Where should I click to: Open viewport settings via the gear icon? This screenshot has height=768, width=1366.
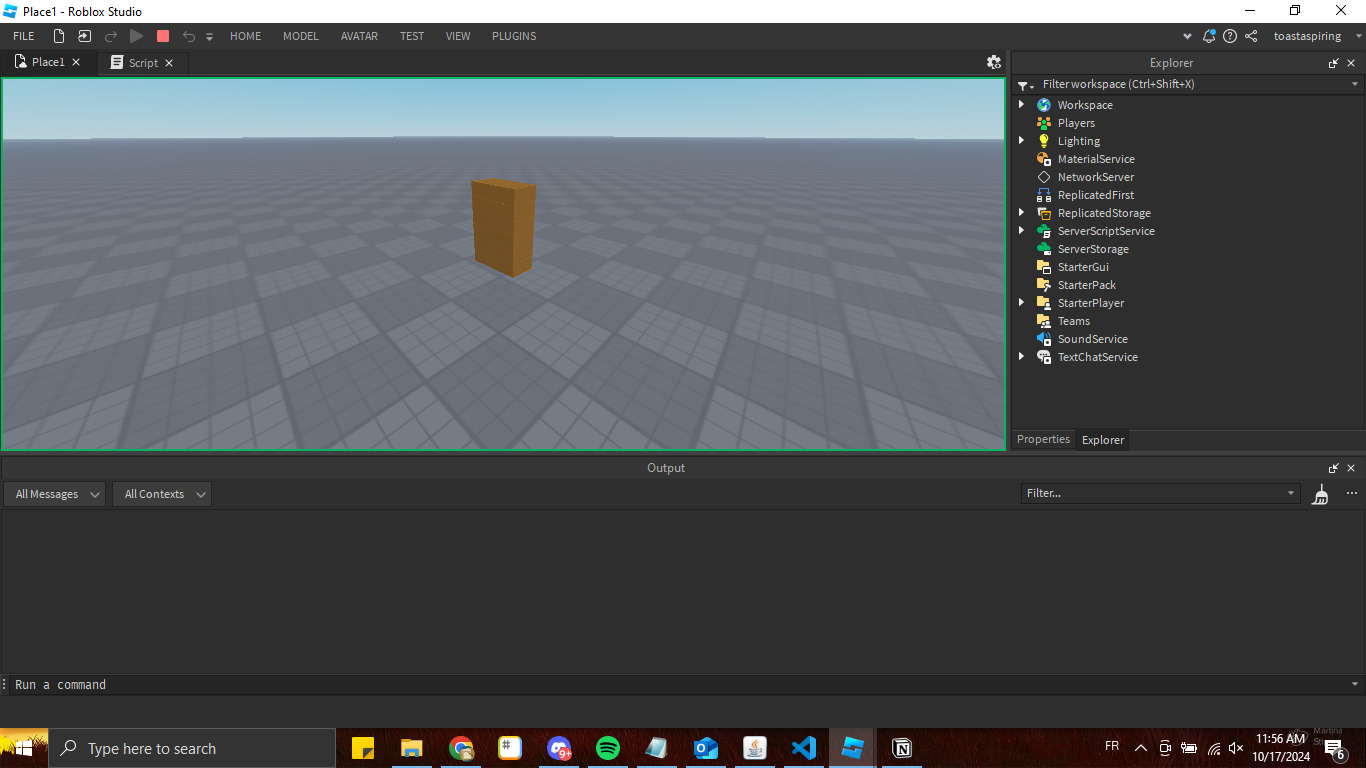[x=993, y=62]
